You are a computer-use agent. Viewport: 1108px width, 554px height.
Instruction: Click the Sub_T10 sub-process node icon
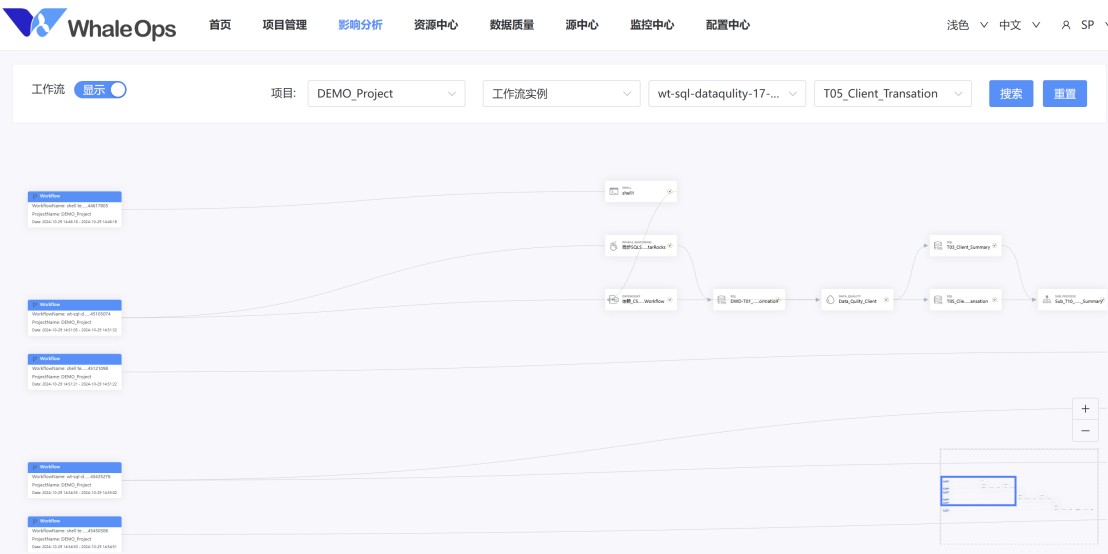click(1047, 300)
